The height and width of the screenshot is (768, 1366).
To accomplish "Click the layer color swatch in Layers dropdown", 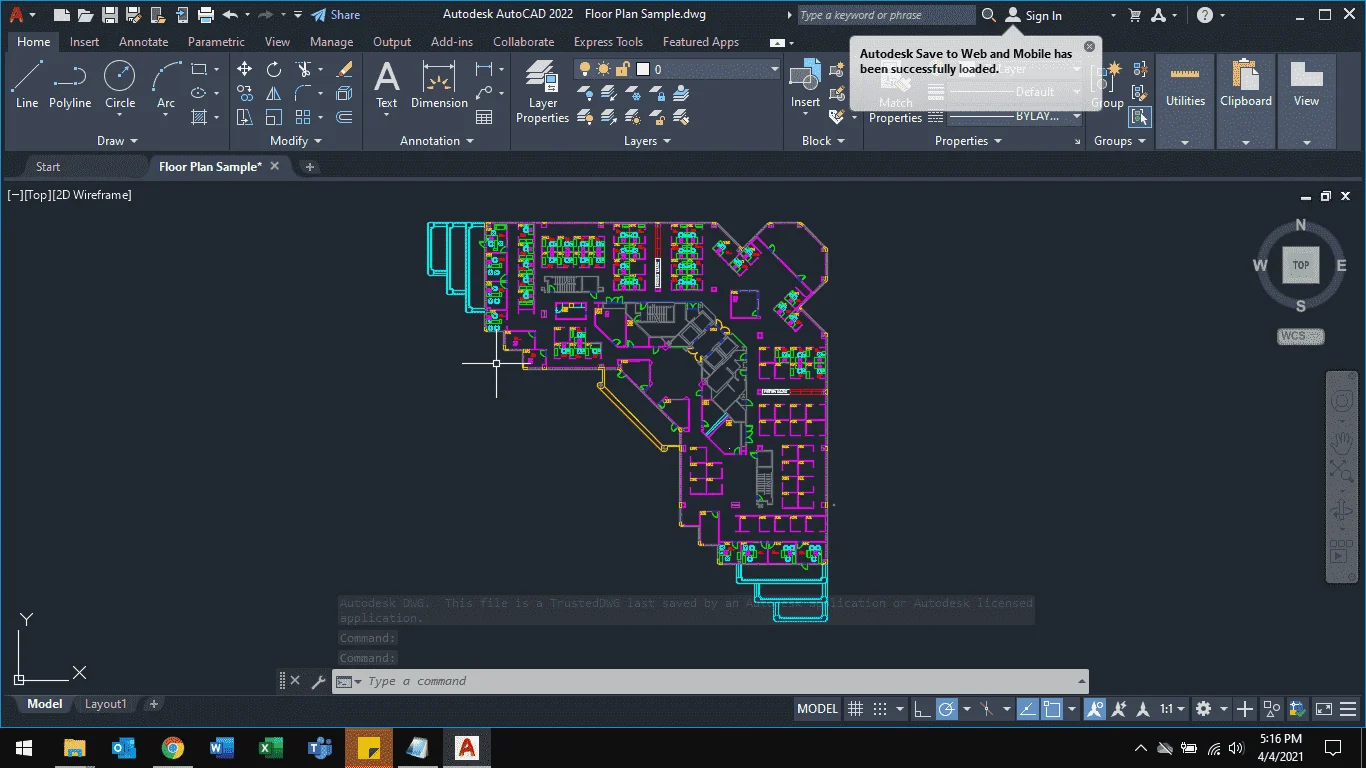I will (643, 69).
